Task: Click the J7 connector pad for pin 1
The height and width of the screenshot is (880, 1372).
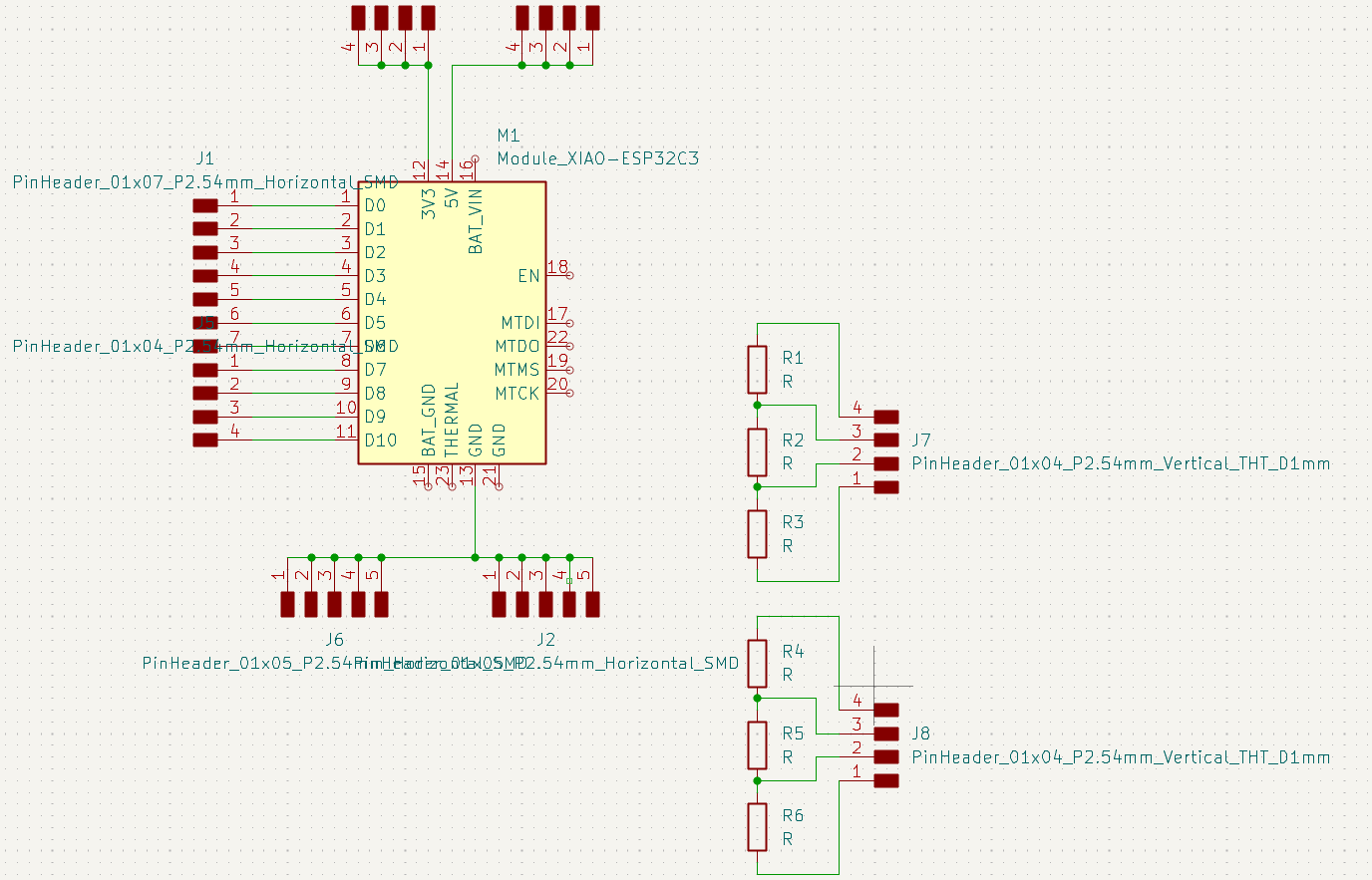Action: coord(885,487)
